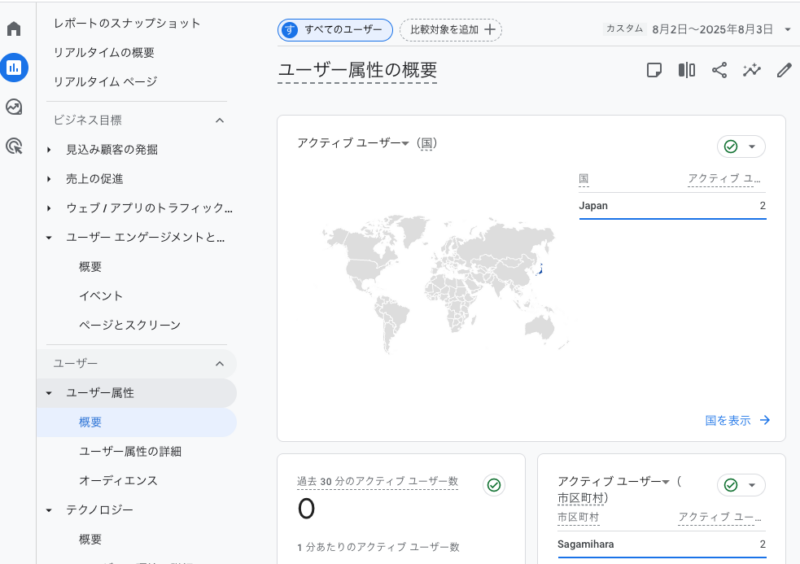Click the share report icon
The width and height of the screenshot is (800, 564).
click(x=719, y=70)
